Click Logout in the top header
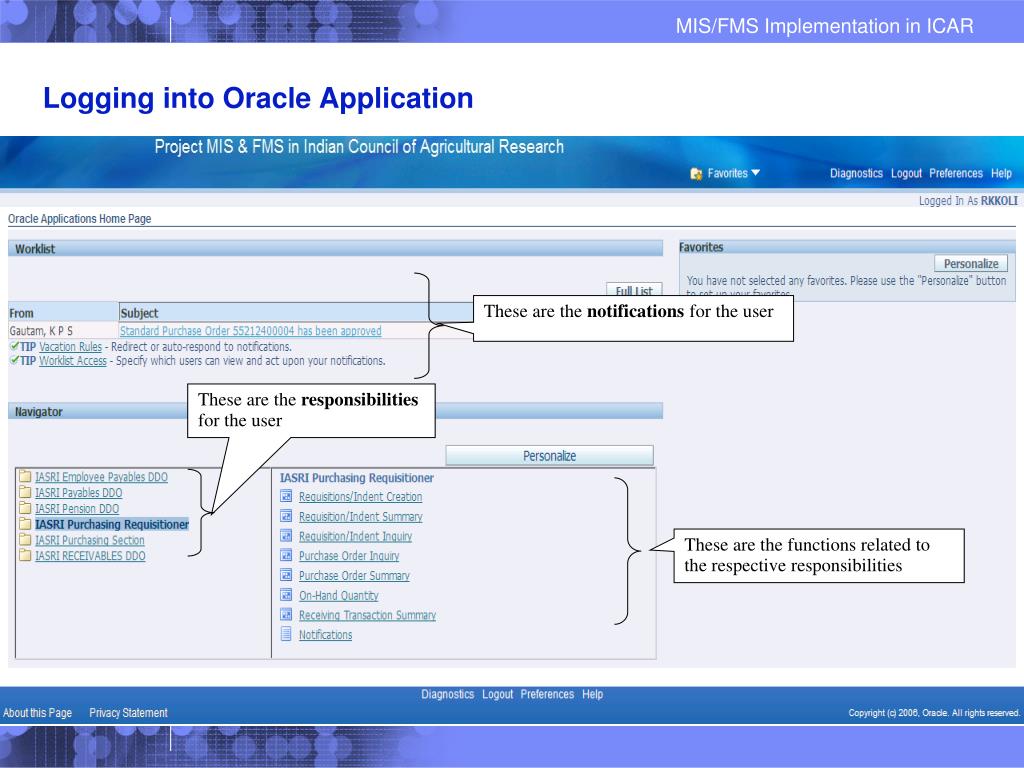The height and width of the screenshot is (768, 1024). [905, 174]
